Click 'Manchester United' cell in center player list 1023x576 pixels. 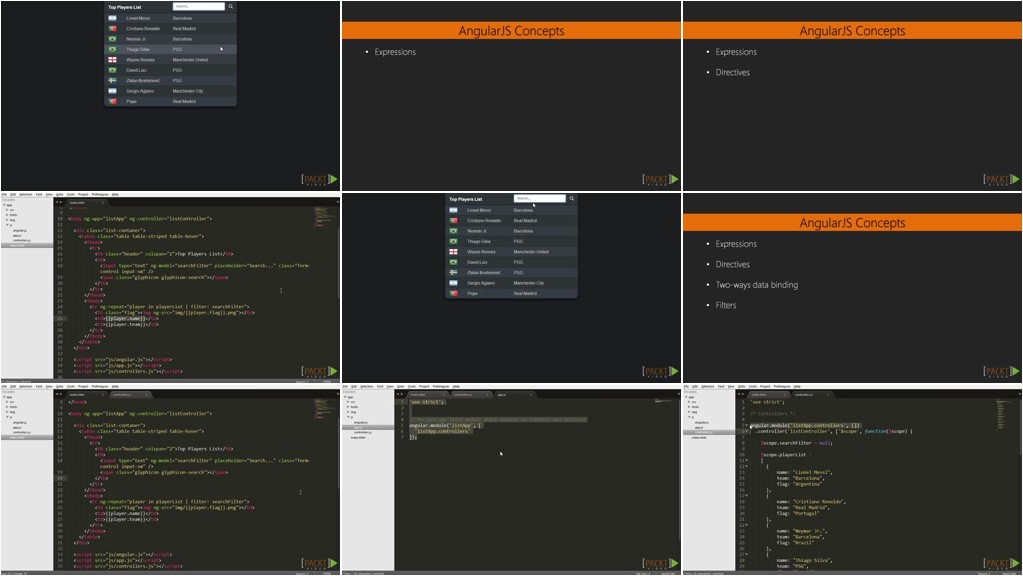[531, 252]
